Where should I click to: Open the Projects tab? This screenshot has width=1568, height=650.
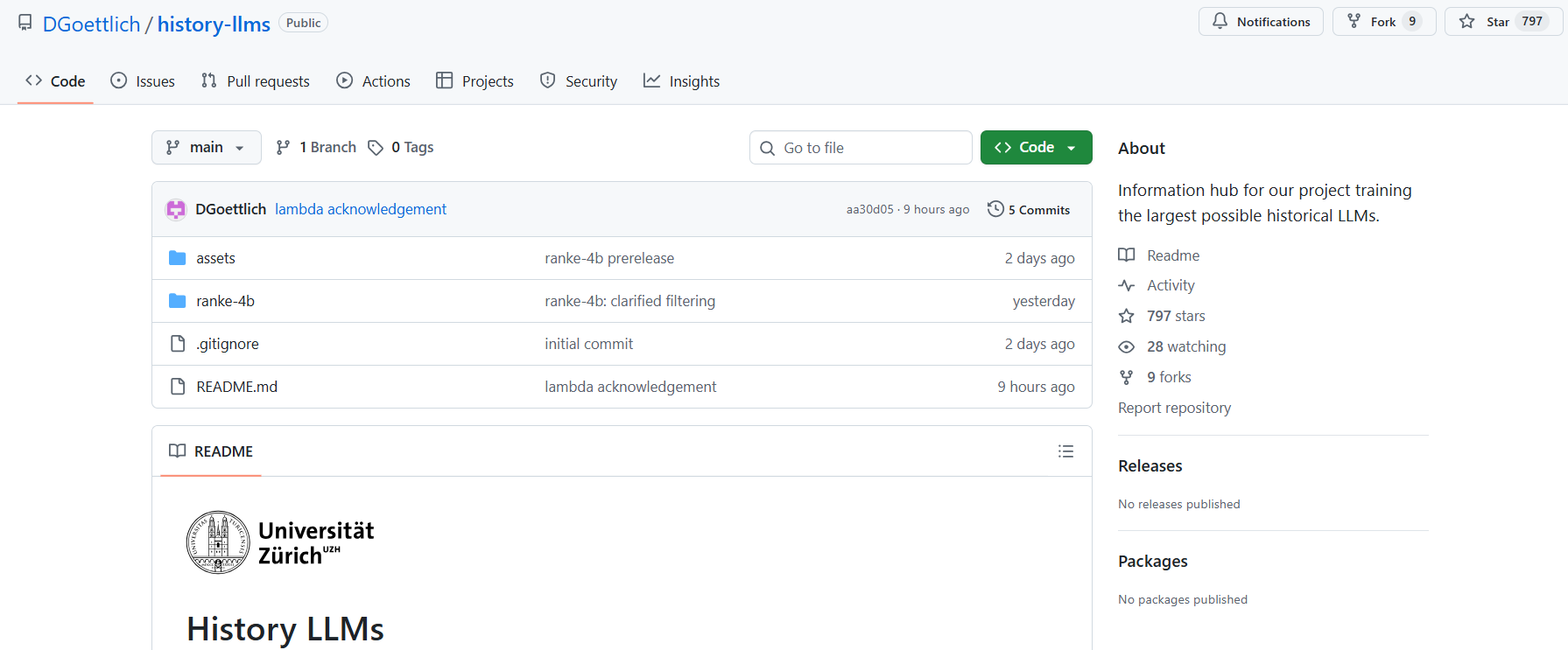point(475,81)
